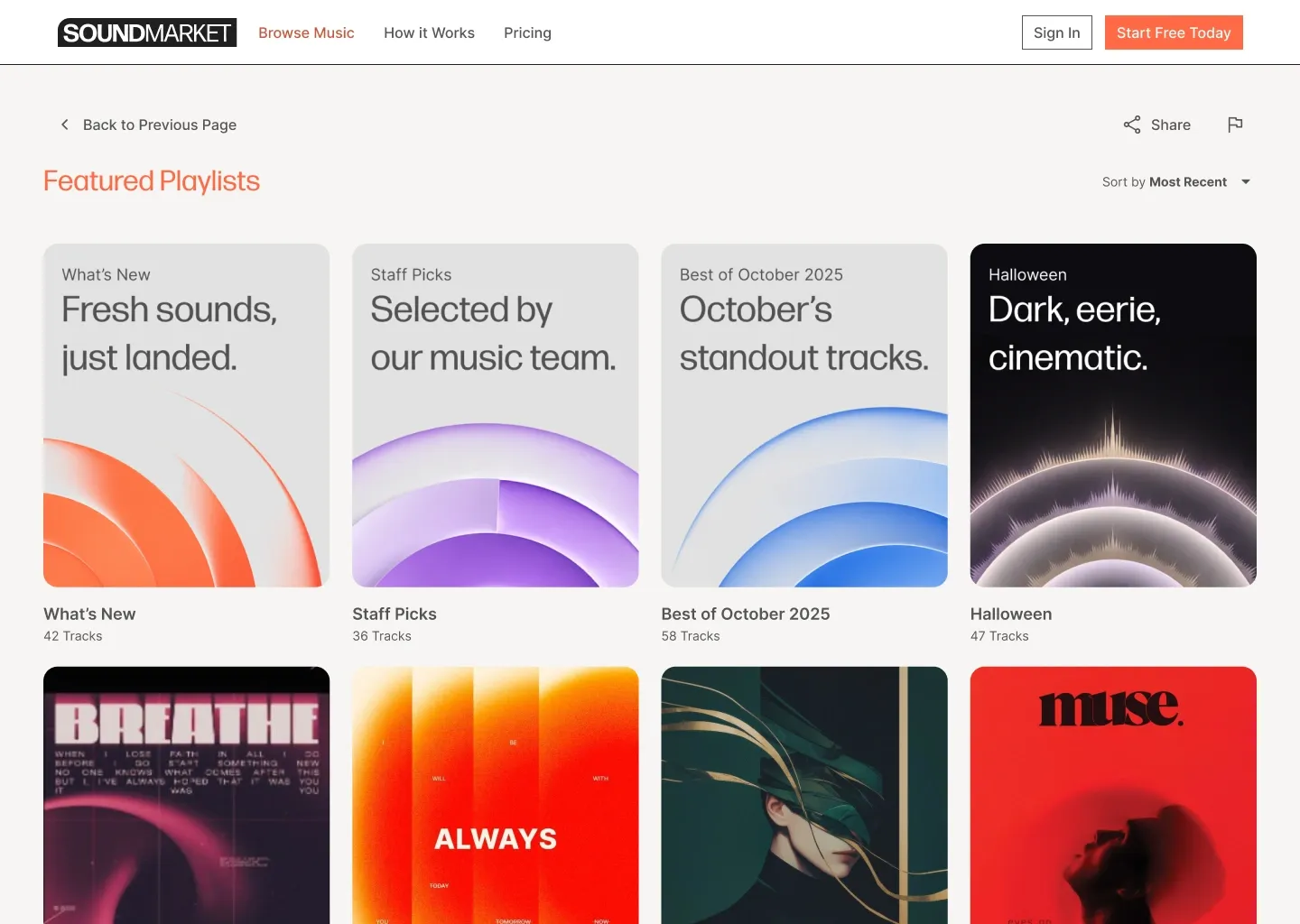Click the What's New title below card

pos(89,614)
